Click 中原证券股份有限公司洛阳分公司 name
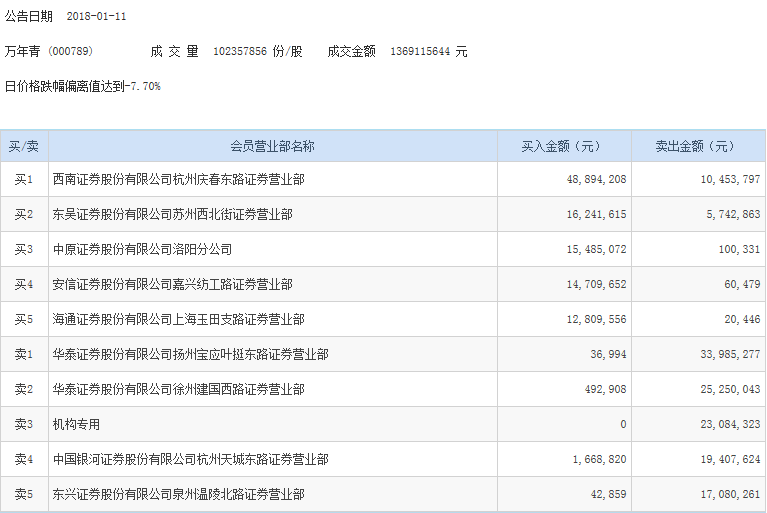The width and height of the screenshot is (767, 513). [x=142, y=249]
